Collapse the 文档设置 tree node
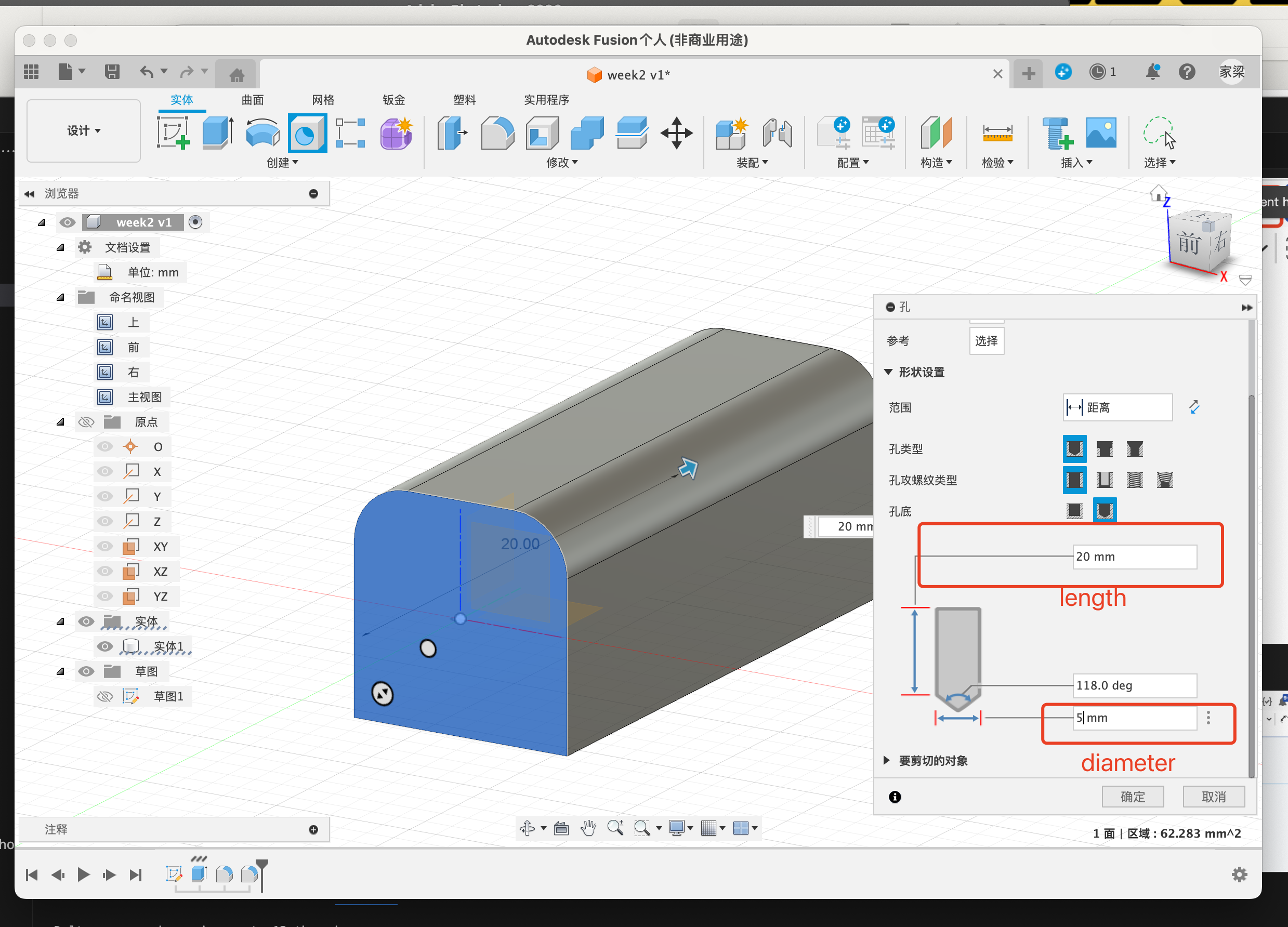Screen dimensions: 1288x927 pyautogui.click(x=60, y=247)
